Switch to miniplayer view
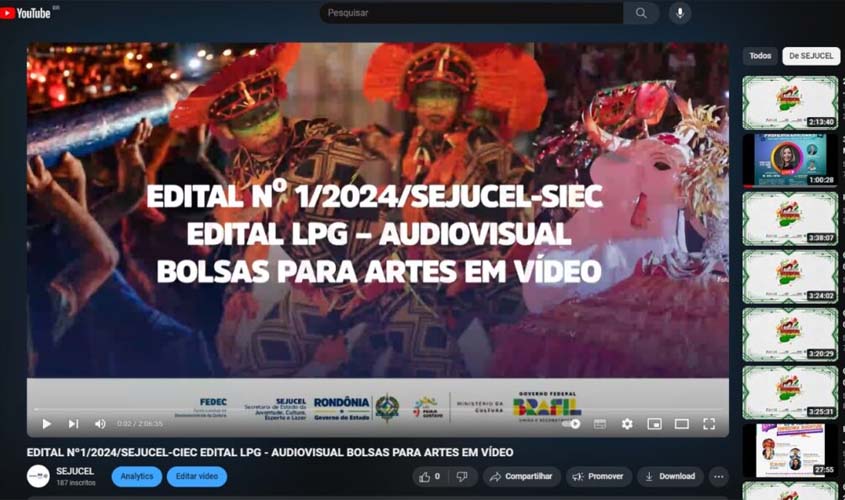 (x=654, y=424)
